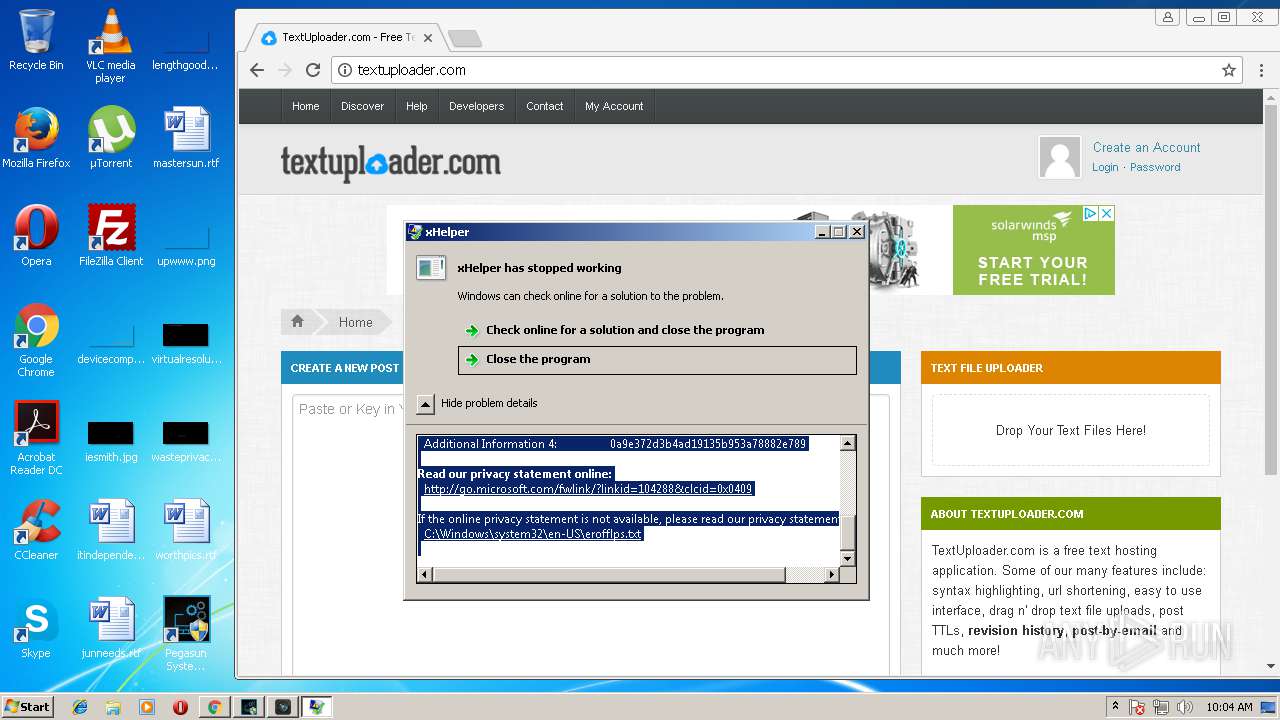The image size is (1280, 720).
Task: Open Skype desktop shortcut
Action: tap(36, 628)
